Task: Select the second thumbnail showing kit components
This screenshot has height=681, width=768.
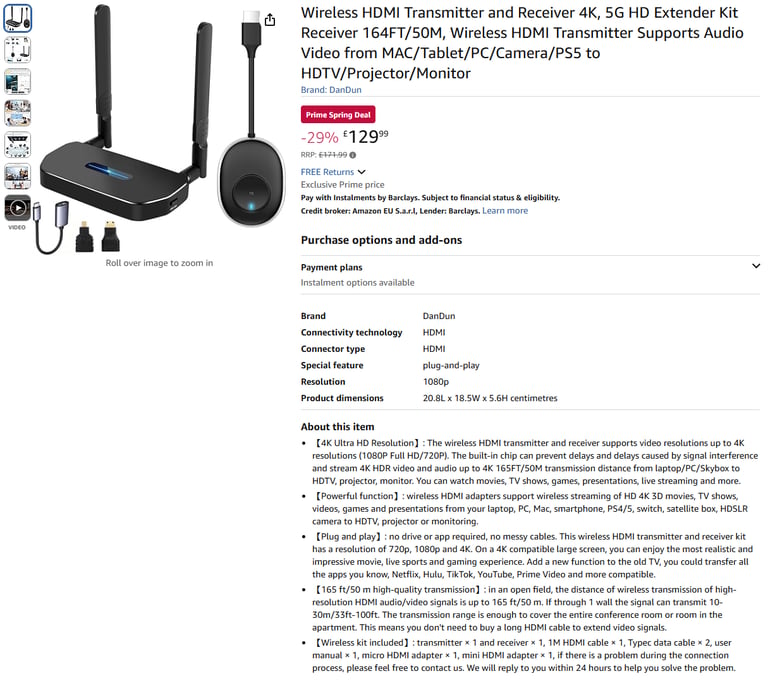Action: [18, 49]
